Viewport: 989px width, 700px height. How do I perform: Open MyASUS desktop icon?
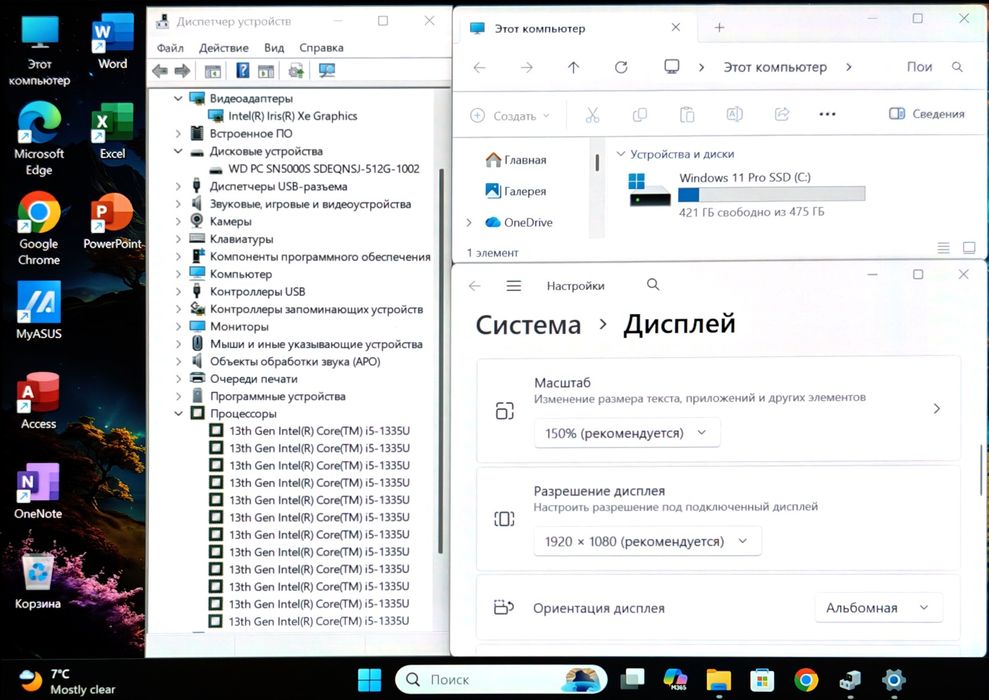(x=39, y=310)
